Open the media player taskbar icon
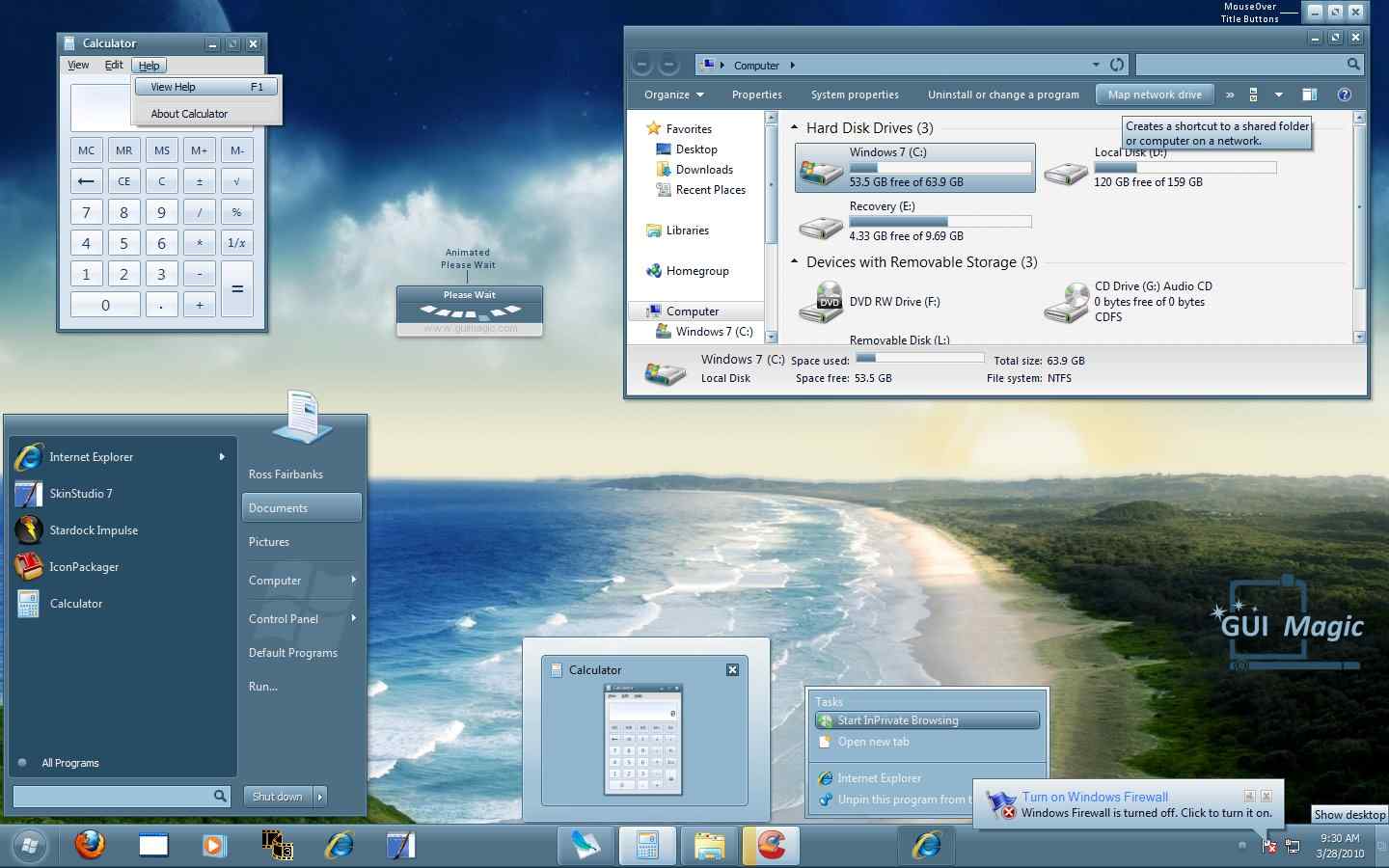The image size is (1389, 868). 213,846
